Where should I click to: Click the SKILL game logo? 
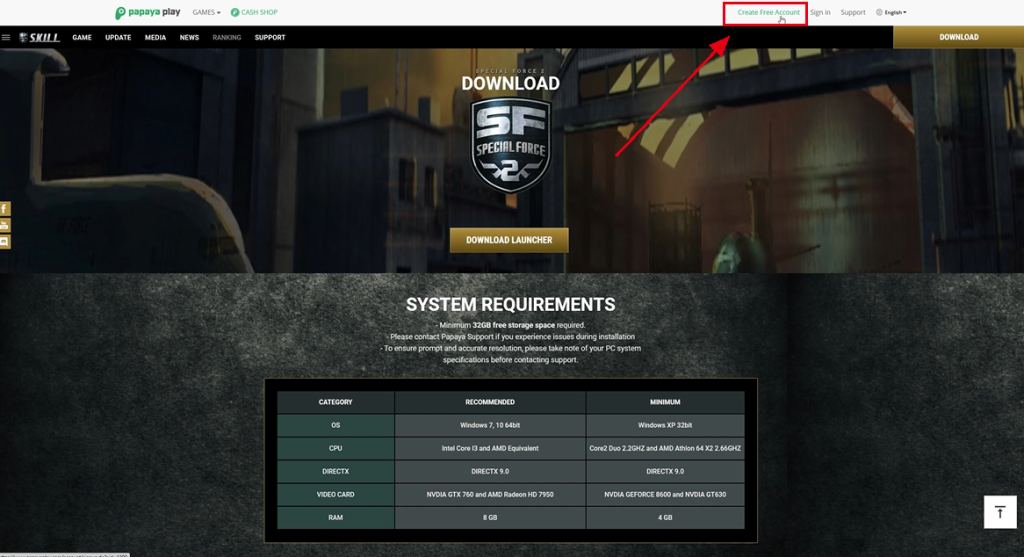[x=40, y=38]
